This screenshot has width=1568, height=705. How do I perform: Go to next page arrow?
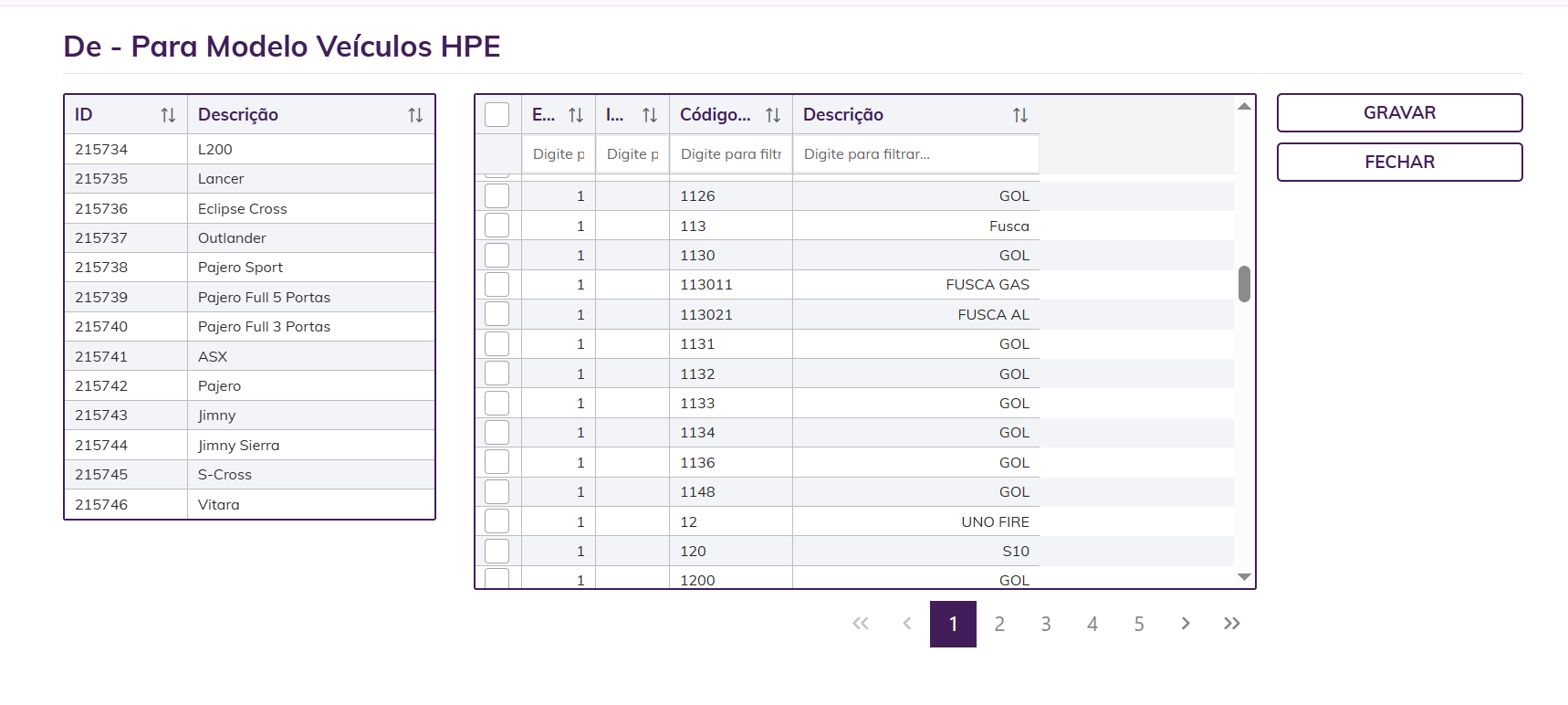[x=1186, y=624]
